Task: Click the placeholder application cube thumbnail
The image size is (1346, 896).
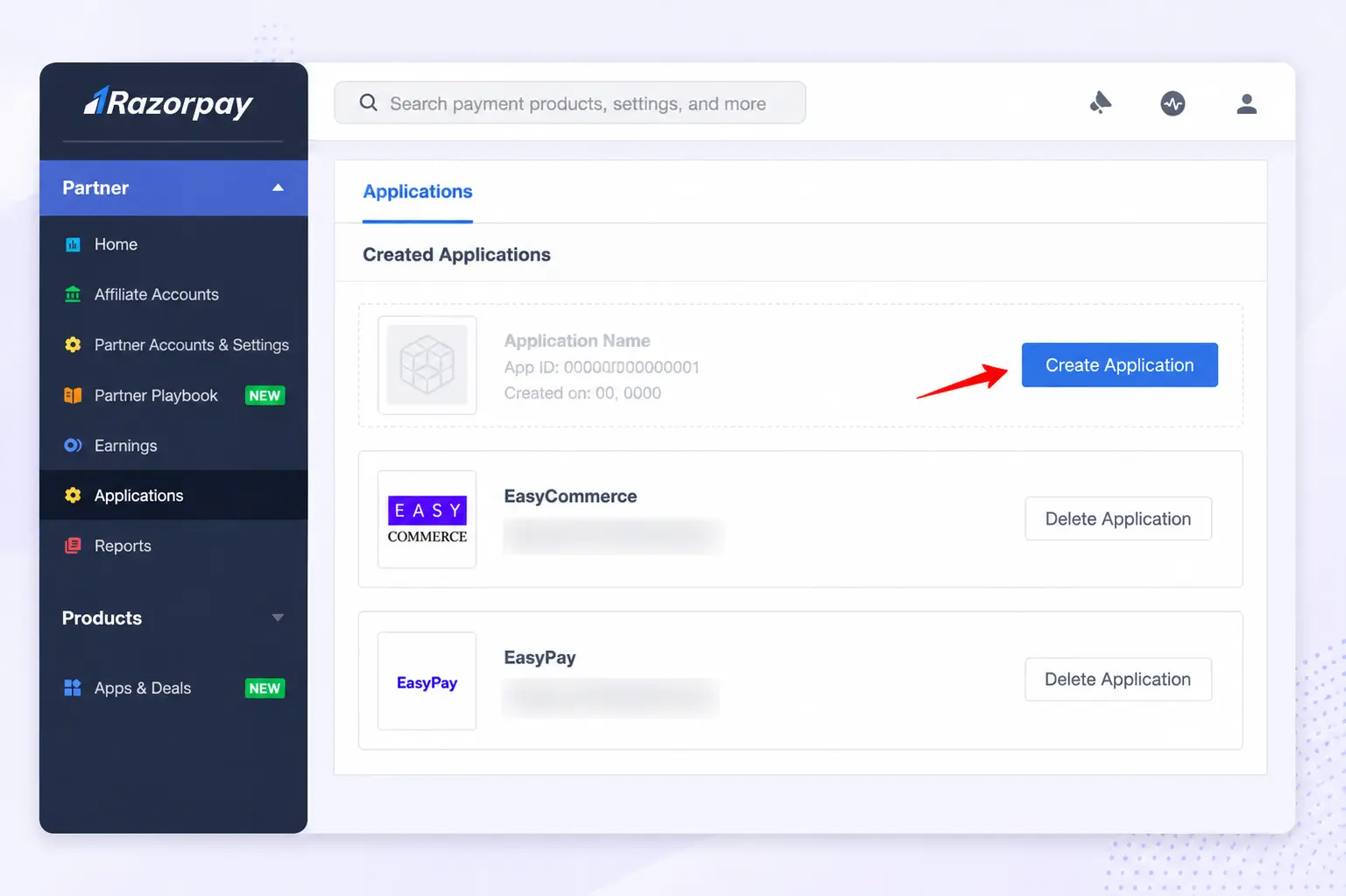Action: click(427, 365)
